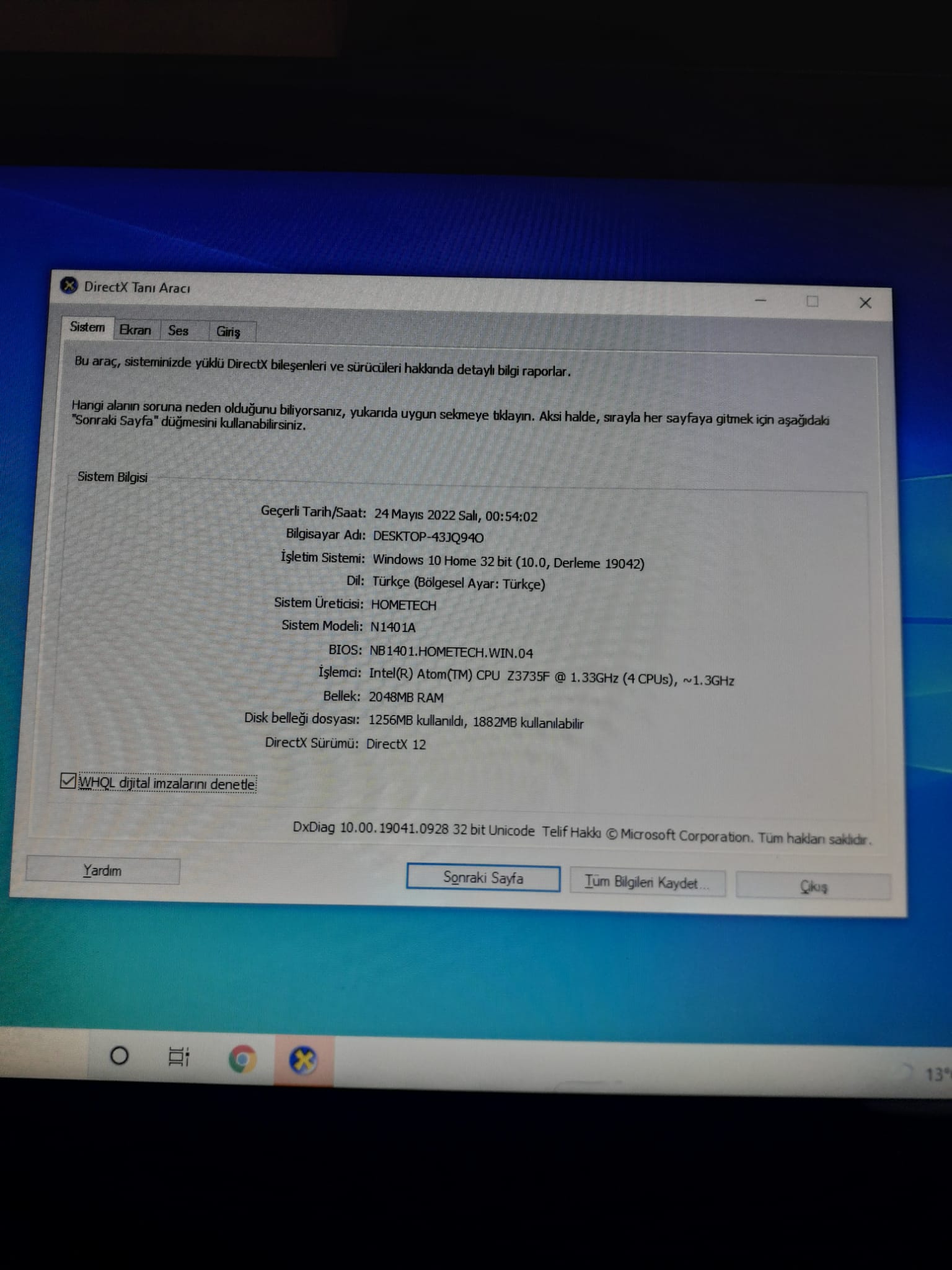
Task: Select the DirectX Tanı Aracı taskbar icon
Action: coord(304,1060)
